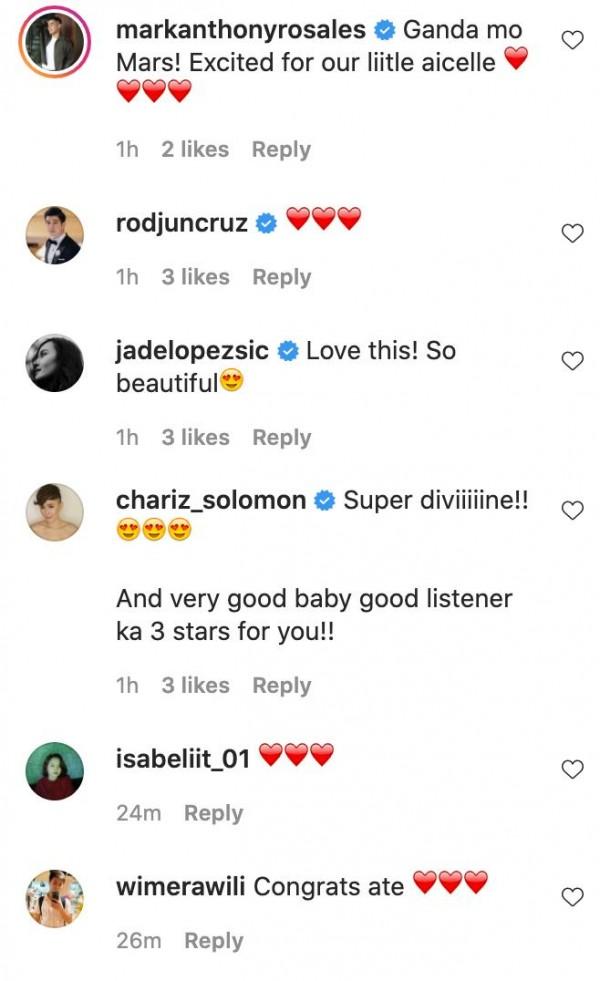Open chariz_solomon's avatar

[x=55, y=511]
